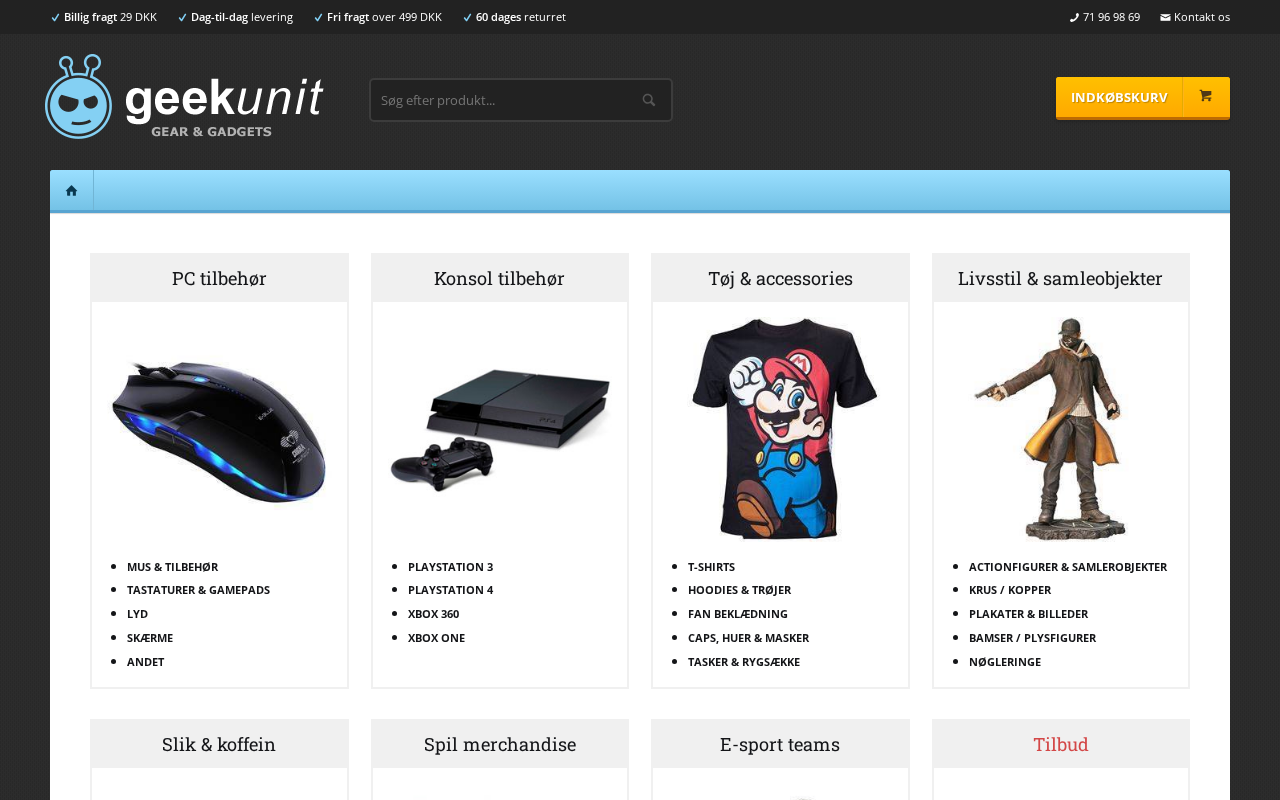View the Nøgleringe subcategory

coord(1005,662)
